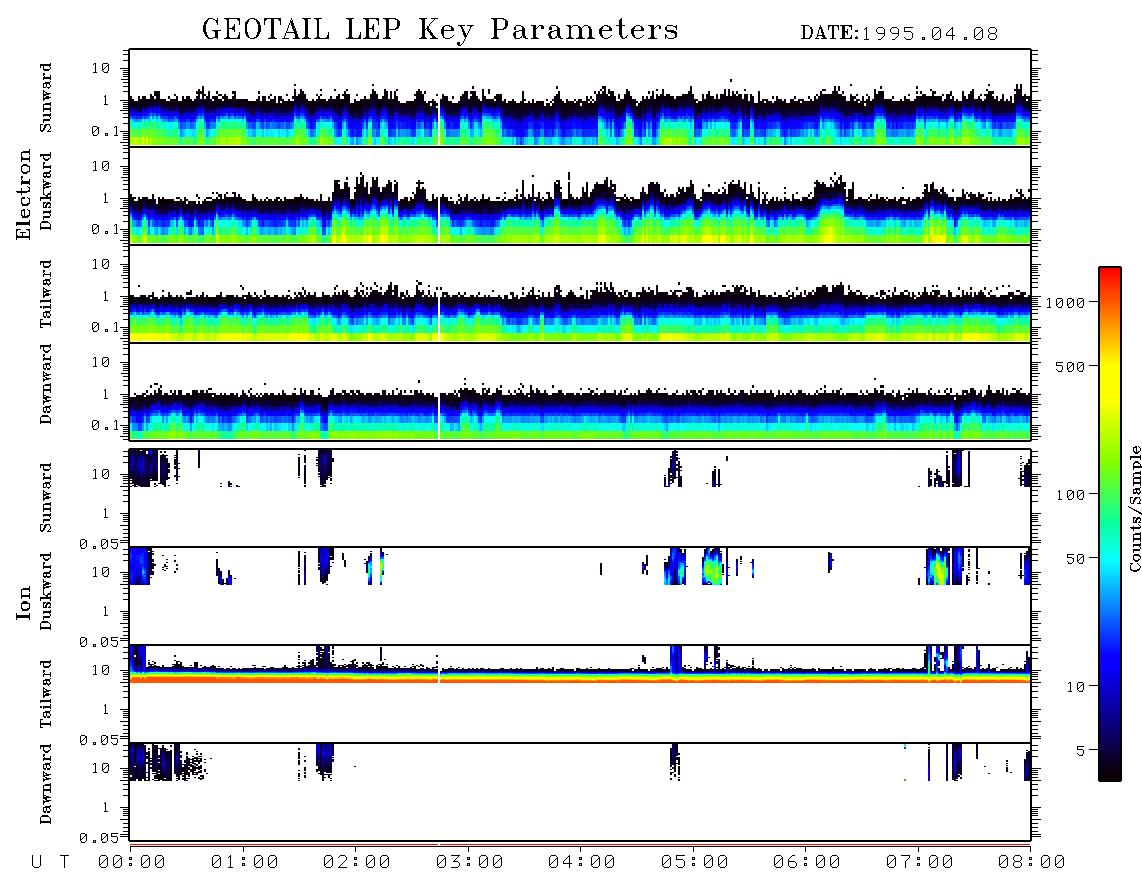This screenshot has height=880, width=1142.
Task: Select the Electron 'Tailward' panel label
Action: [46, 294]
